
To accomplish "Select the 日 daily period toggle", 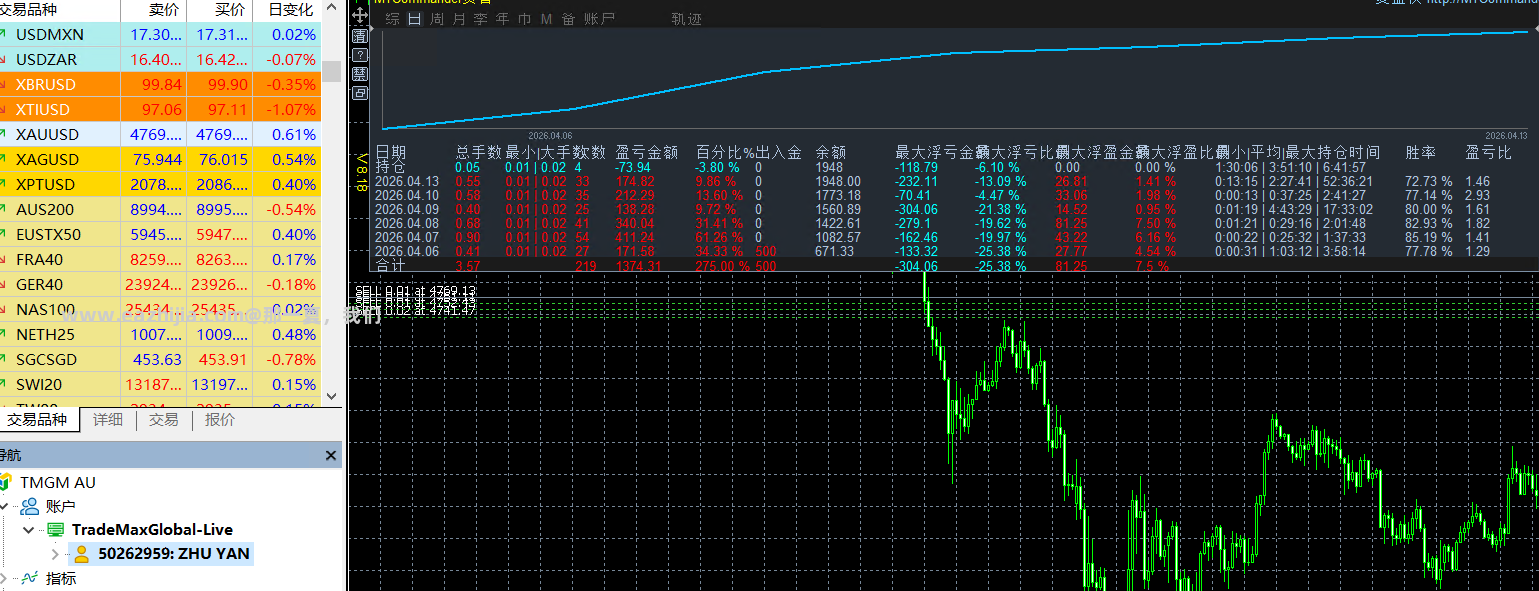I will pyautogui.click(x=415, y=19).
